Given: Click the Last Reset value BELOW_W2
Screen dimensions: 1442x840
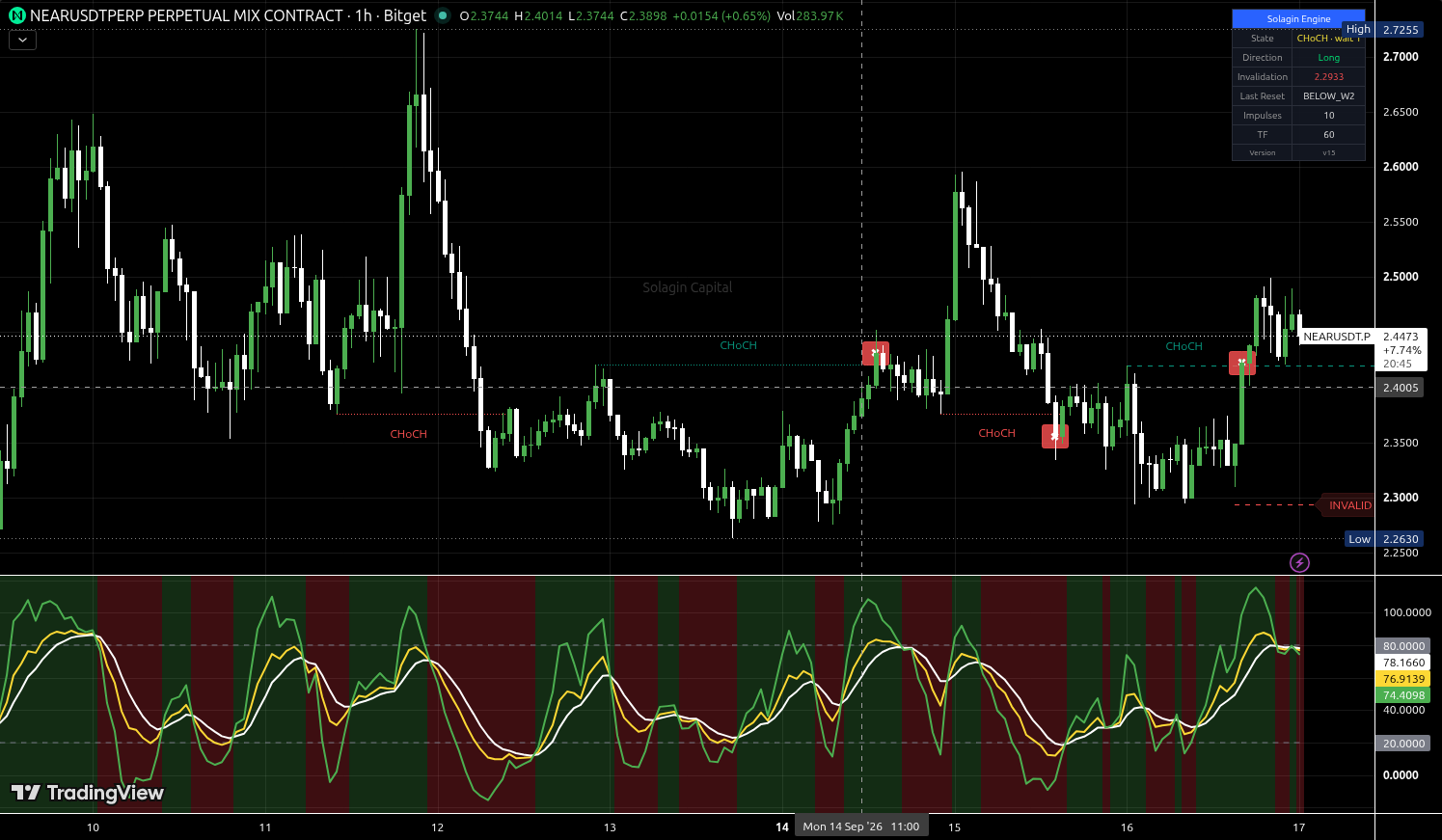Looking at the screenshot, I should (x=1329, y=96).
